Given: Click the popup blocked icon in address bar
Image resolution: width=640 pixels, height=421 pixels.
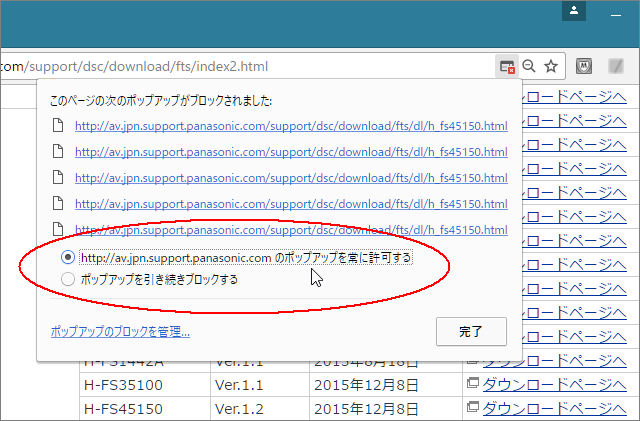Looking at the screenshot, I should coord(507,66).
